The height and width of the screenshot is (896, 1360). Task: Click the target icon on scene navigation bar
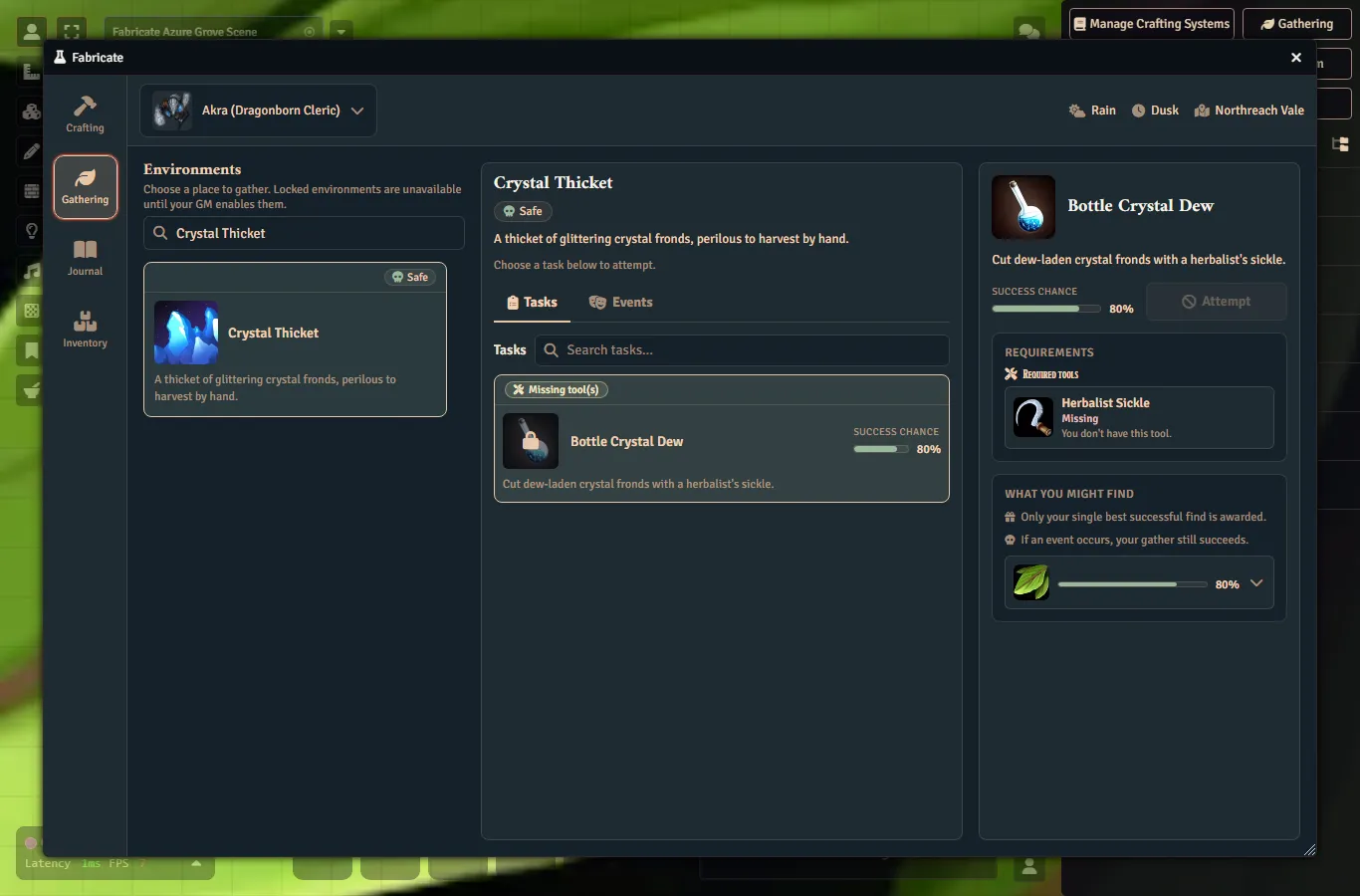tap(310, 32)
